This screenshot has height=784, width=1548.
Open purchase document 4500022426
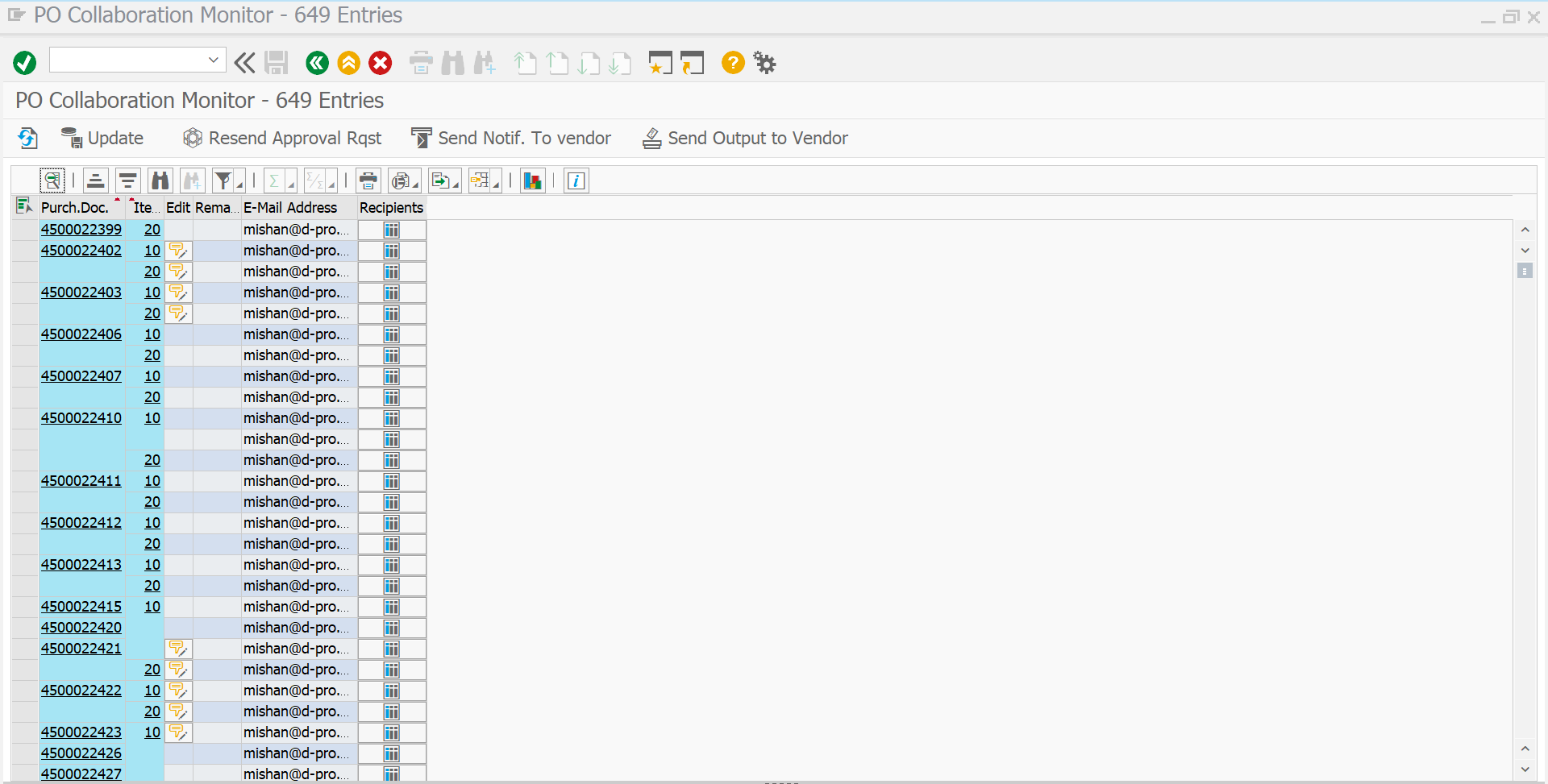click(81, 753)
